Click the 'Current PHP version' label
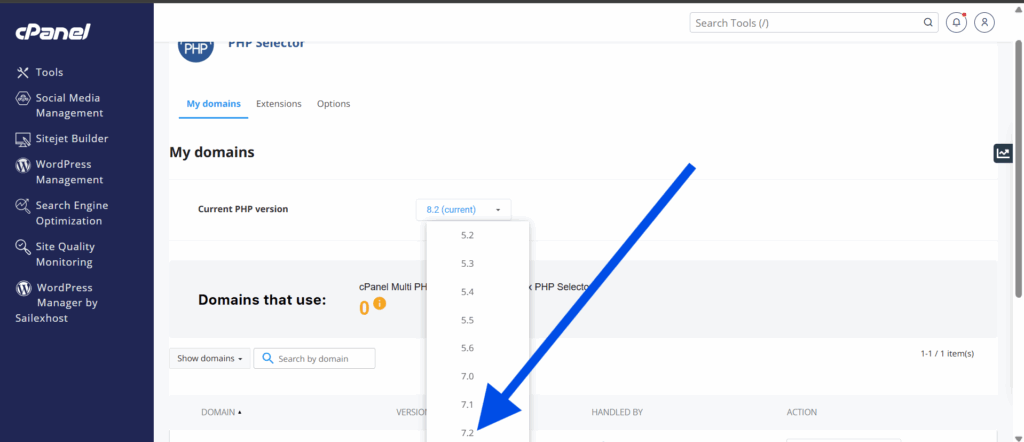Viewport: 1024px width, 442px height. pyautogui.click(x=243, y=209)
